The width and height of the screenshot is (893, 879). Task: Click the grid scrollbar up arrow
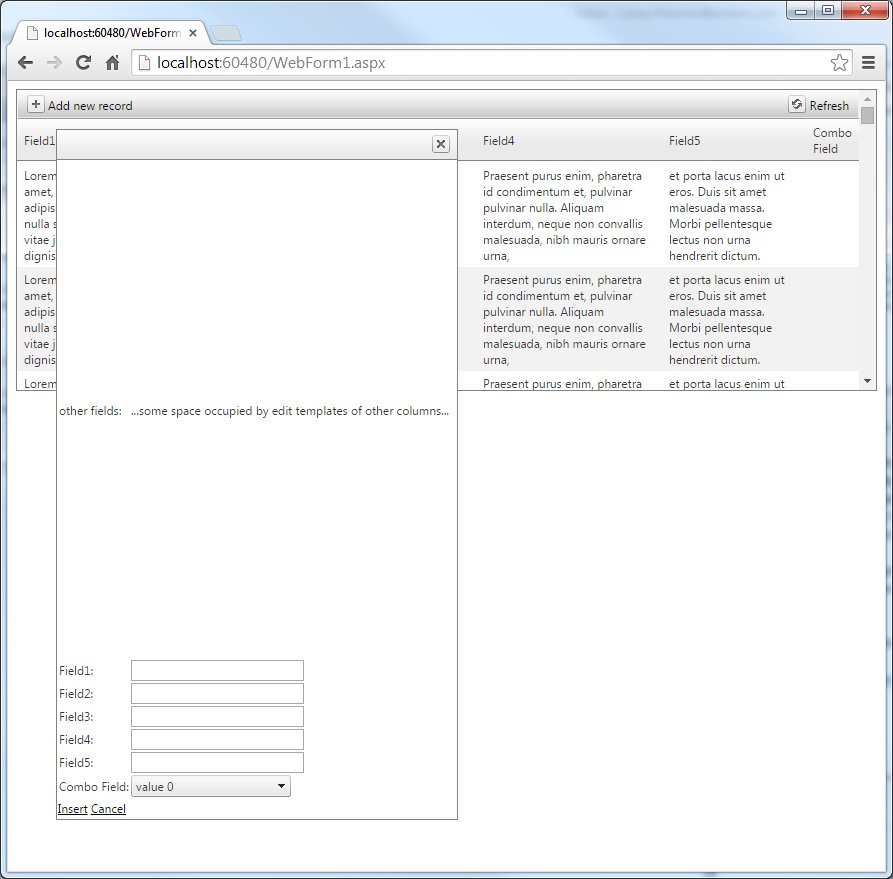click(867, 99)
